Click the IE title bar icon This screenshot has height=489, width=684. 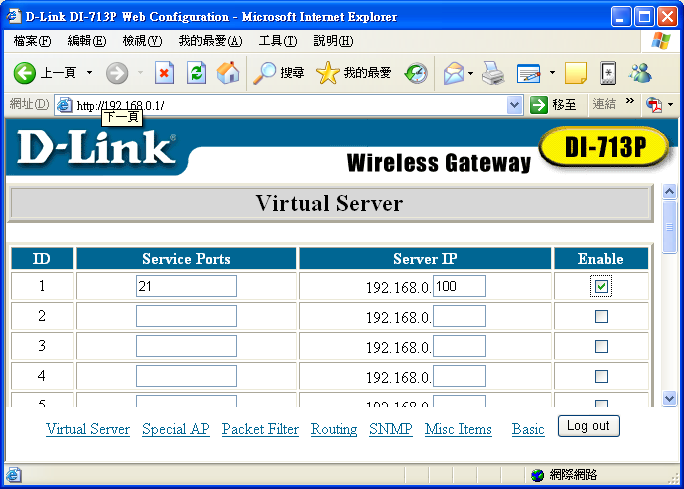click(x=14, y=16)
